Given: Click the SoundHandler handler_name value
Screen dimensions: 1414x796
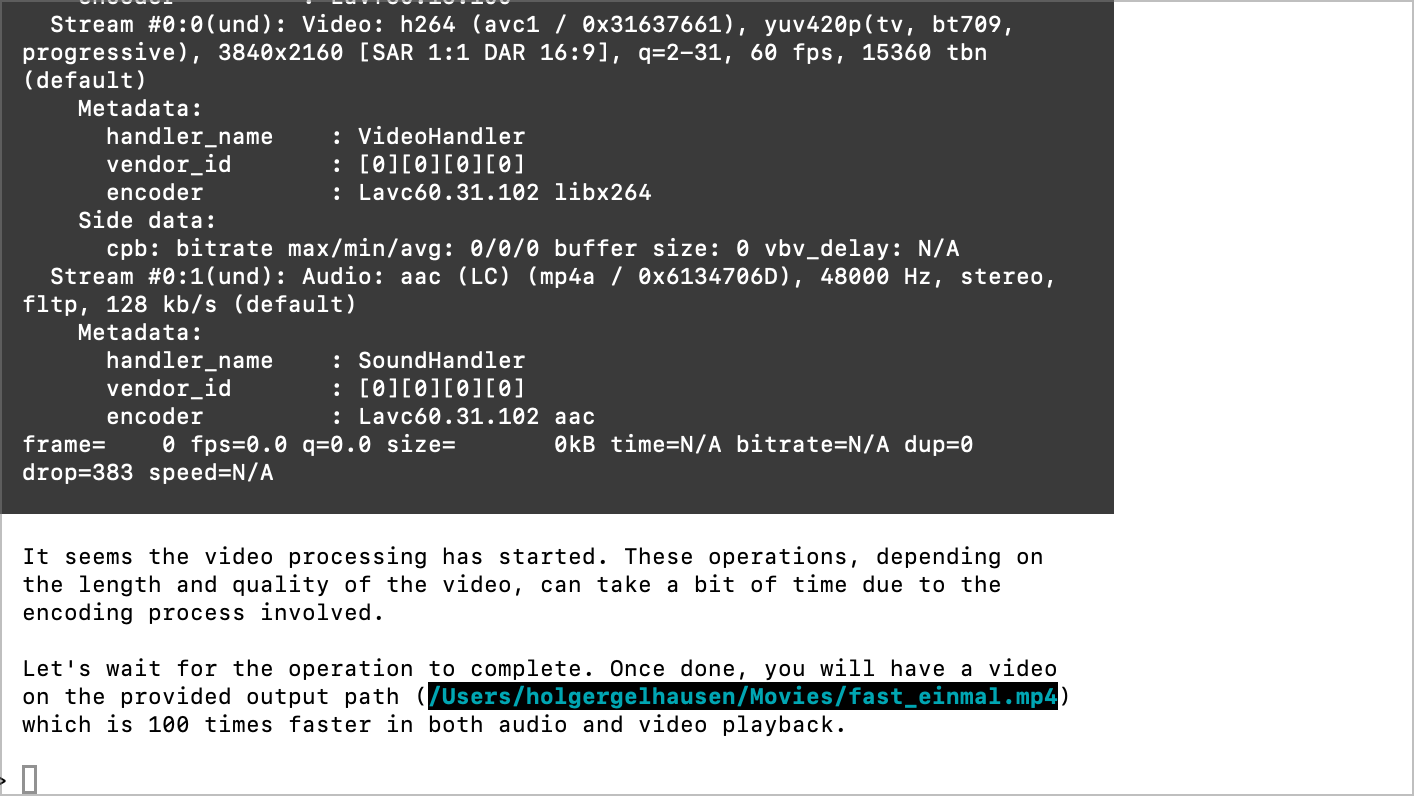Looking at the screenshot, I should (442, 361).
